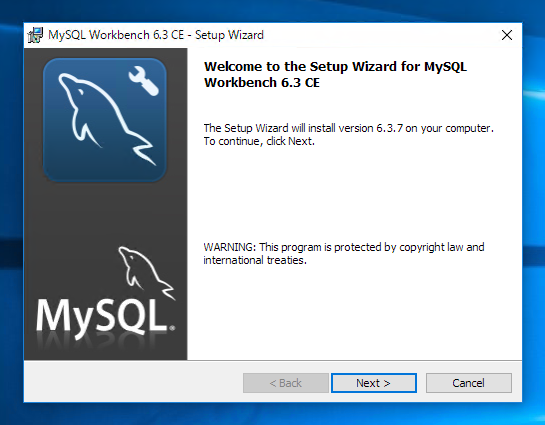Click the Next > button
This screenshot has width=545, height=425.
coord(374,383)
